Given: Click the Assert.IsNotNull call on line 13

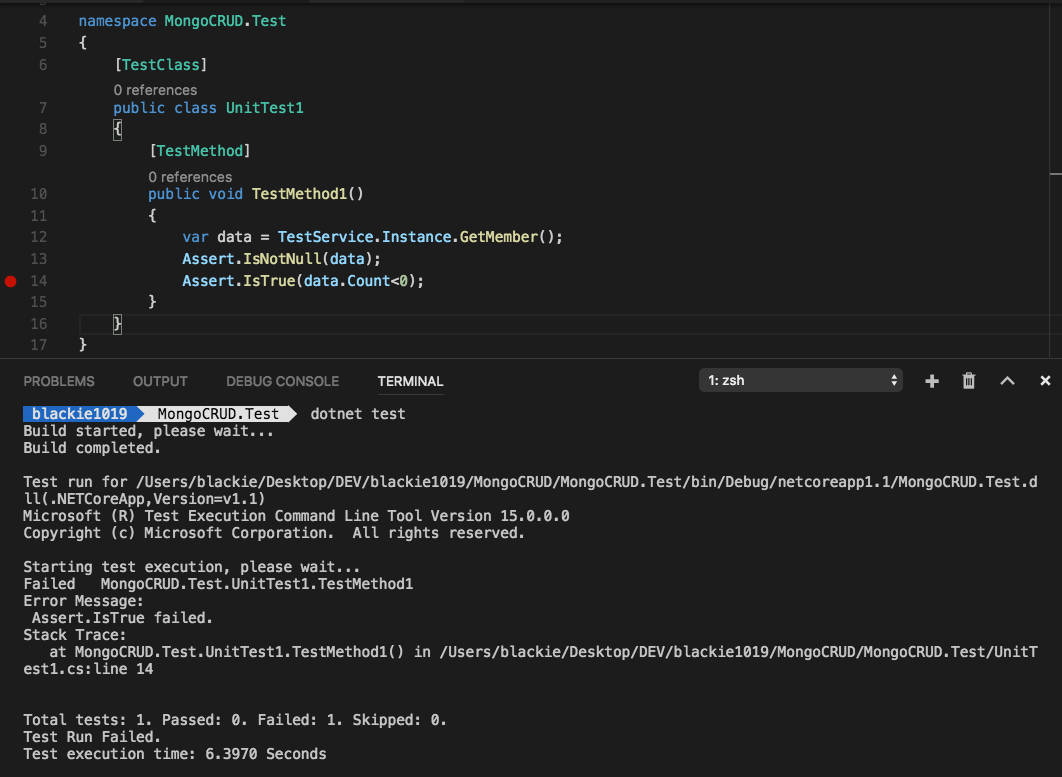Looking at the screenshot, I should 282,259.
